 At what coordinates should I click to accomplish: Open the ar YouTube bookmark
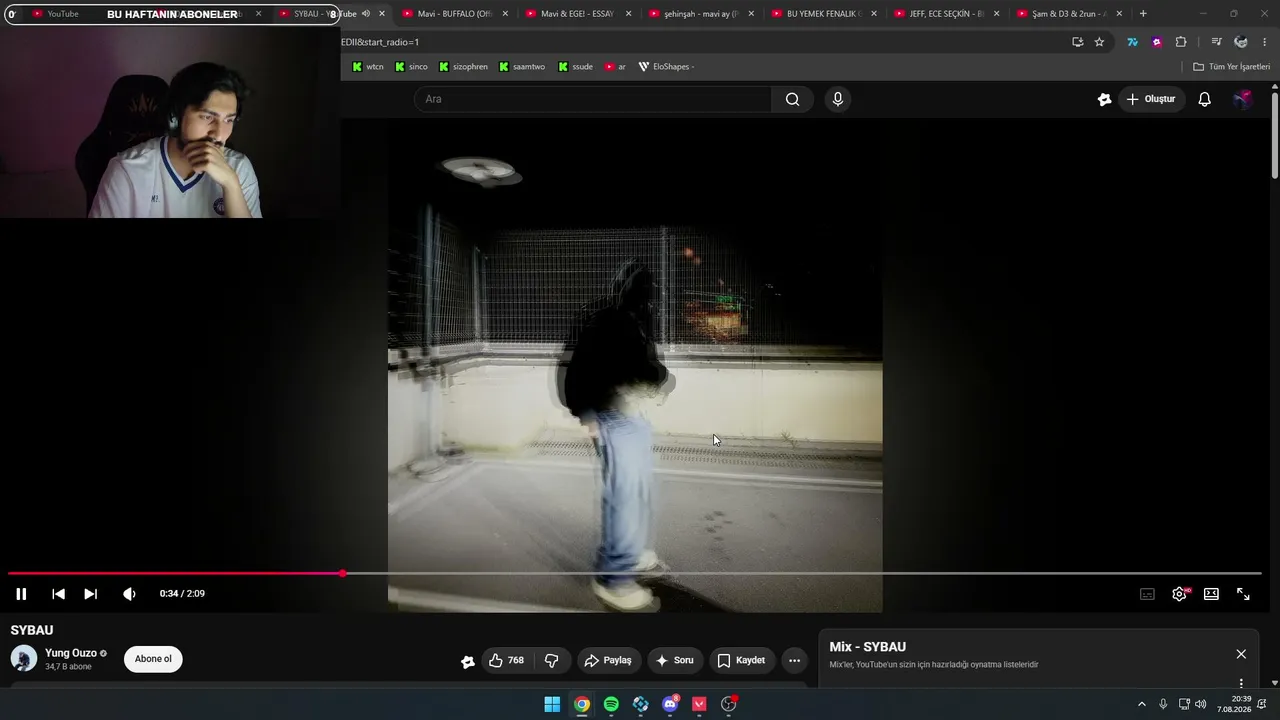point(615,67)
